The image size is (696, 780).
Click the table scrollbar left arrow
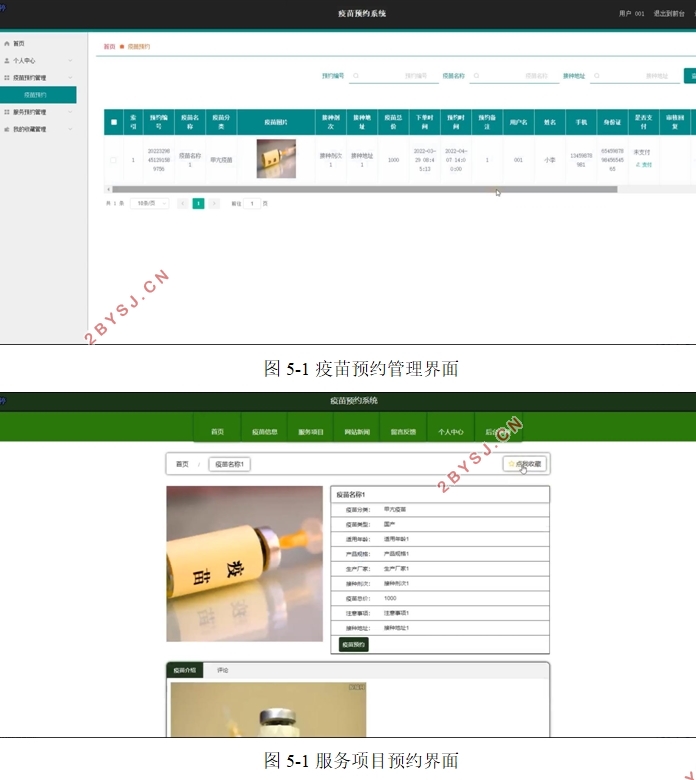pos(108,190)
